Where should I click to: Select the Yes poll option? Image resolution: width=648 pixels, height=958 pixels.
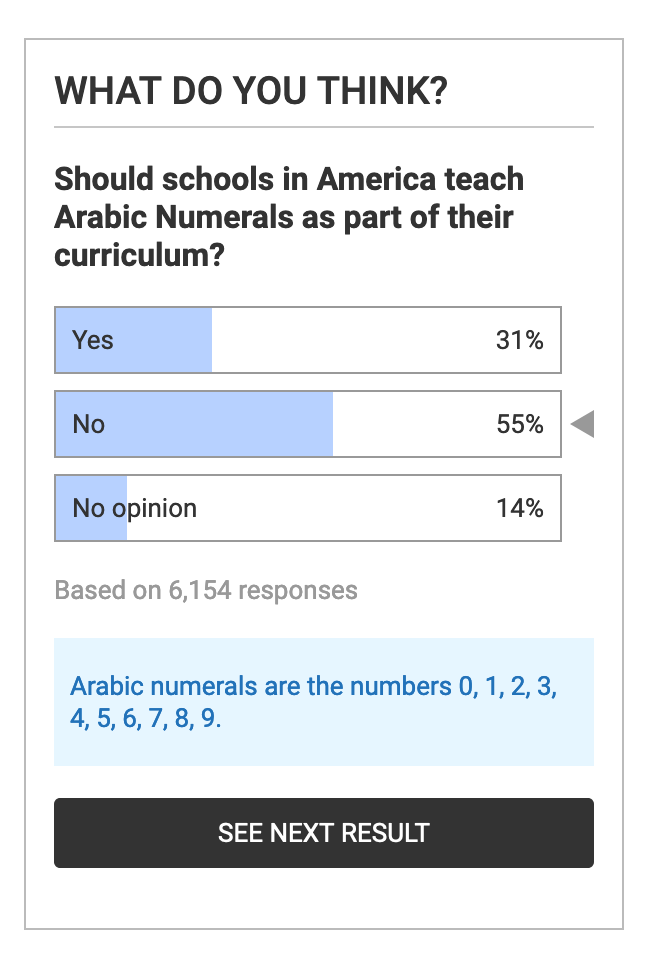tap(307, 340)
